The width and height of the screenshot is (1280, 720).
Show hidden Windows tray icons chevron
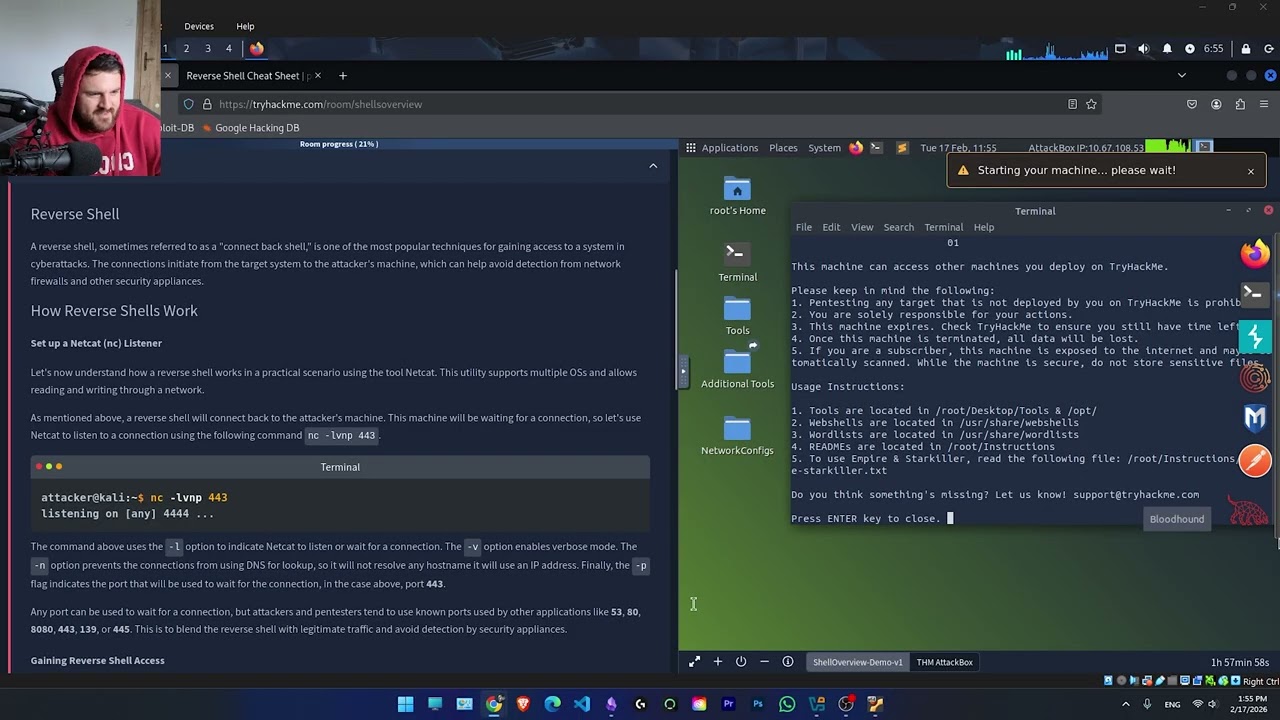click(1125, 704)
